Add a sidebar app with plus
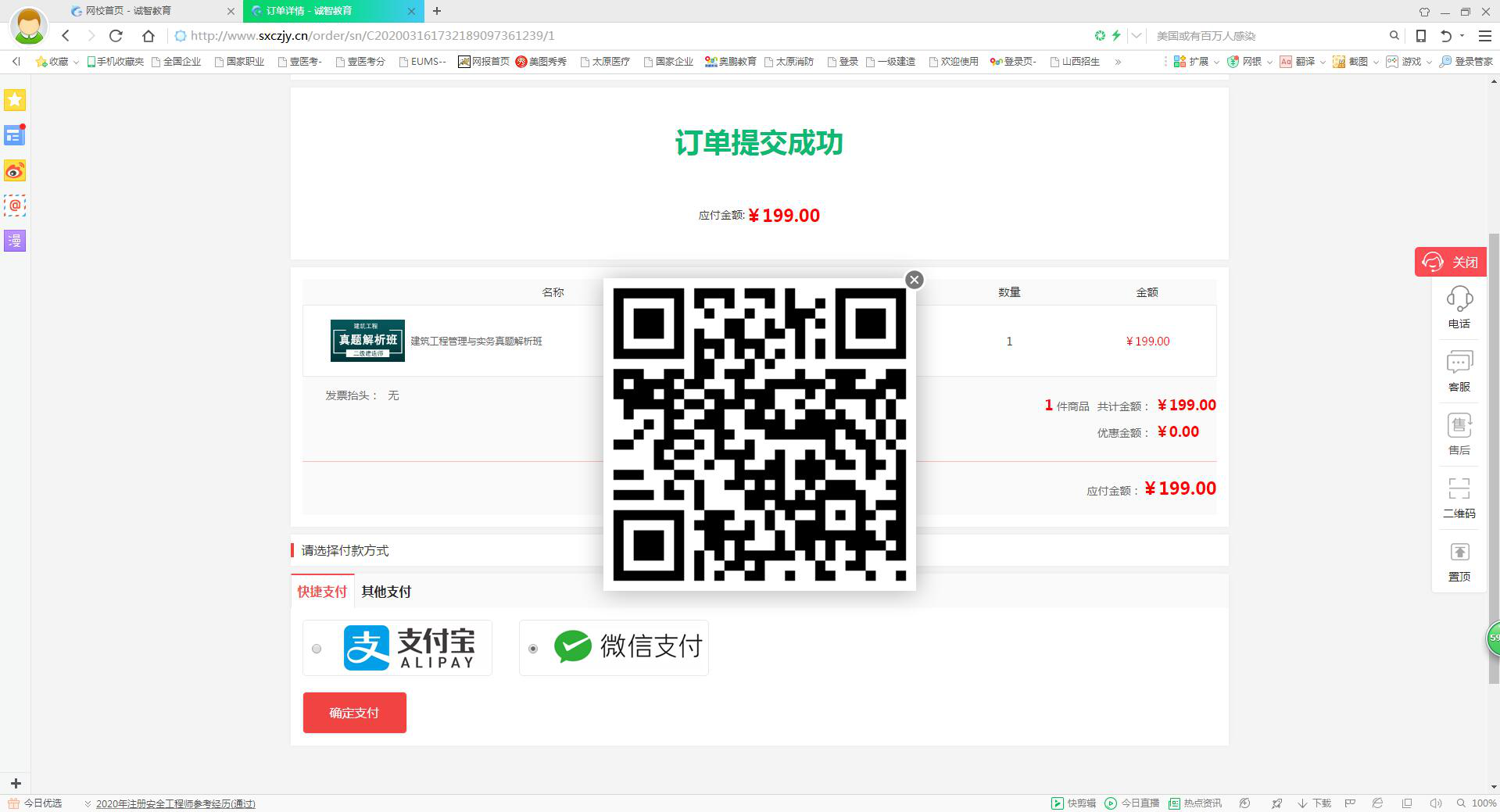 (16, 783)
